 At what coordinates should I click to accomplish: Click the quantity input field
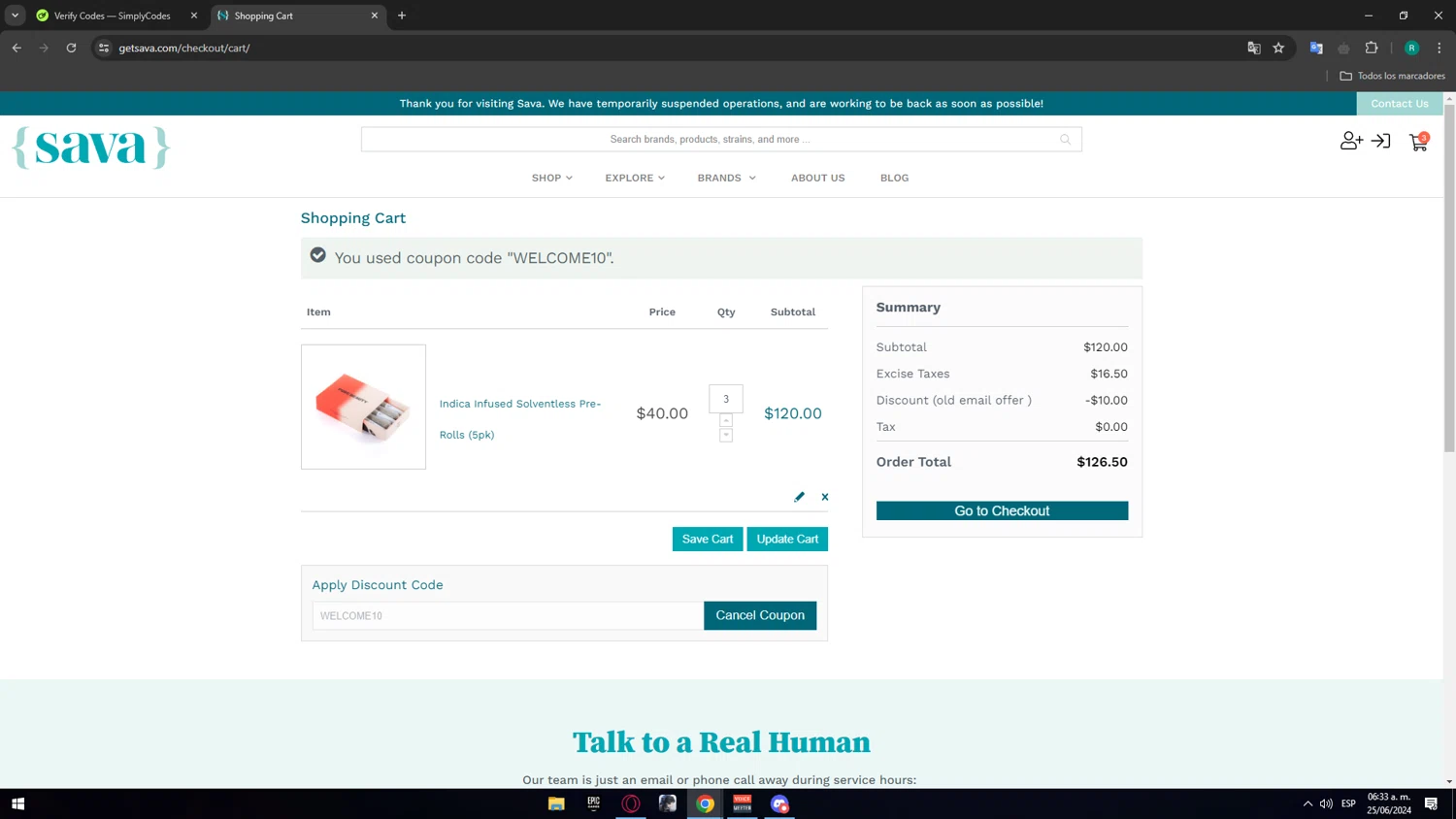coord(726,399)
